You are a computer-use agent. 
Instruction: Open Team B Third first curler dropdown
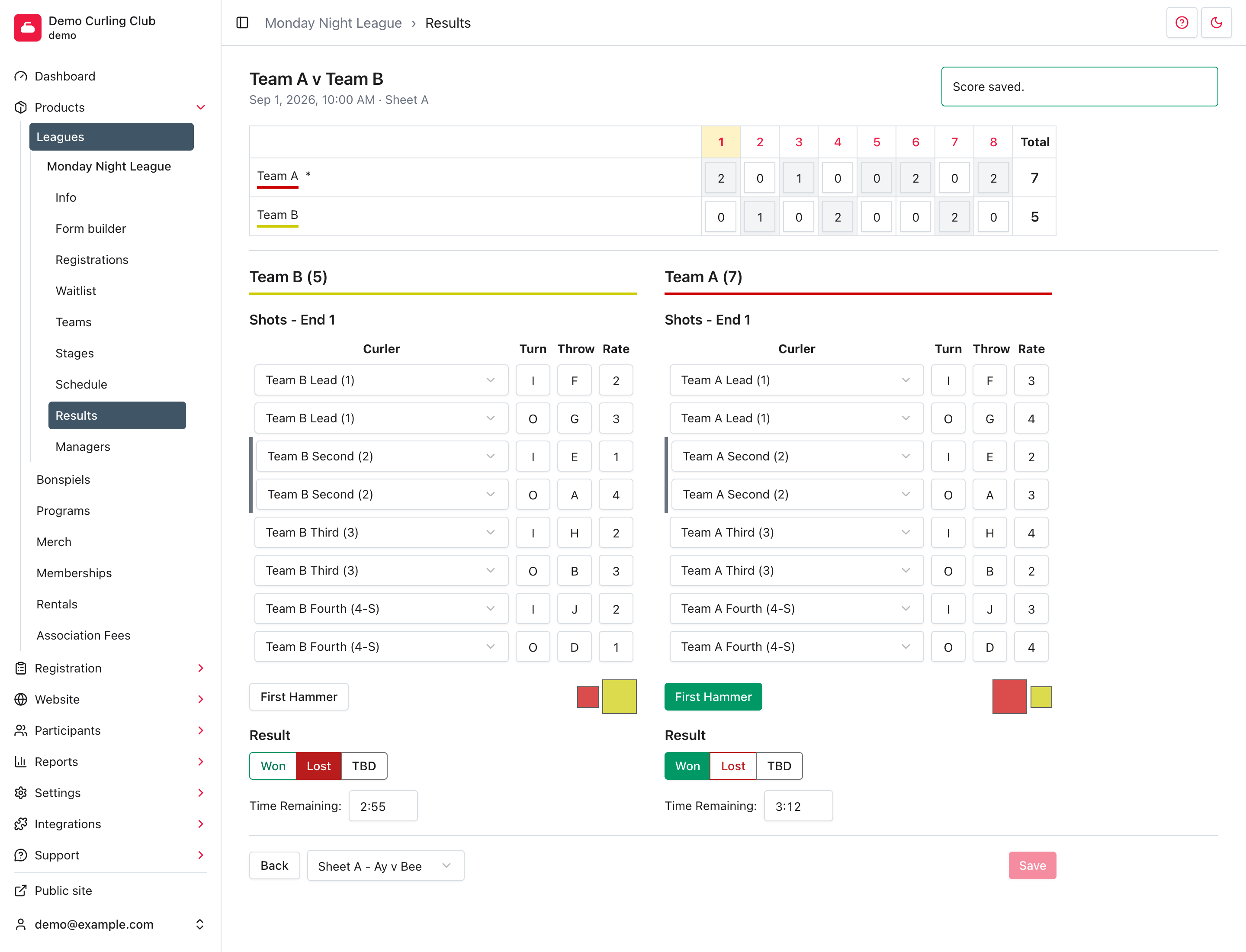click(x=381, y=533)
